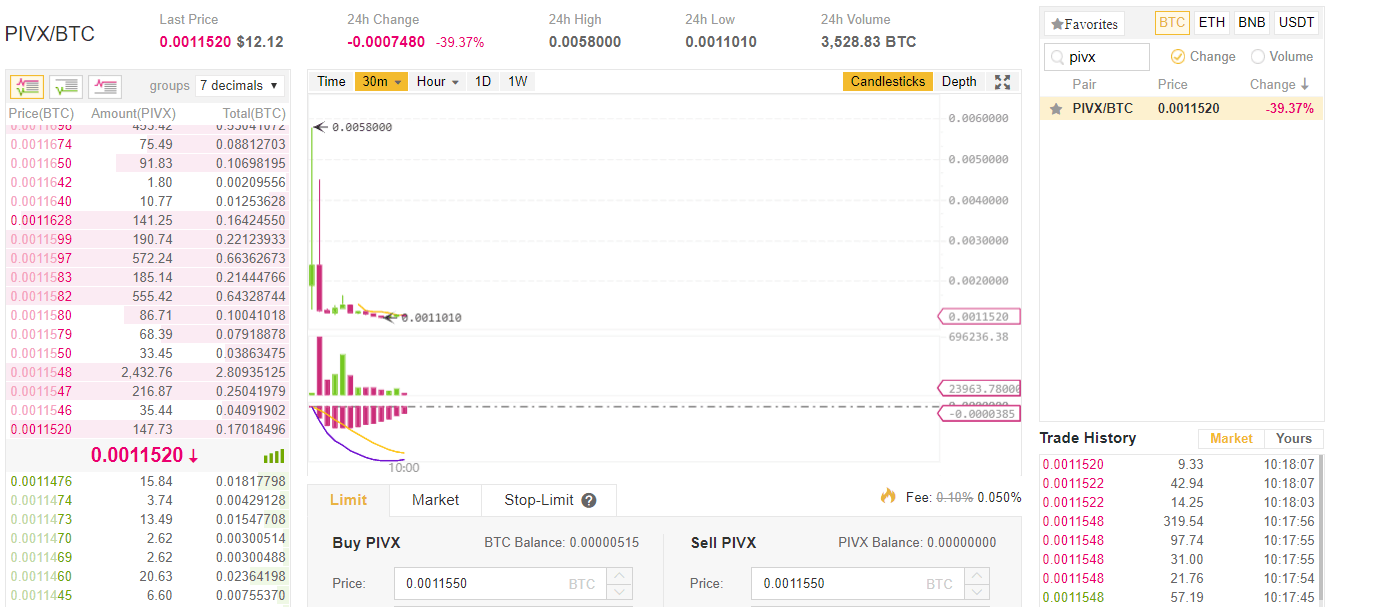The width and height of the screenshot is (1376, 607).
Task: Click the flame fee discount icon
Action: [888, 496]
